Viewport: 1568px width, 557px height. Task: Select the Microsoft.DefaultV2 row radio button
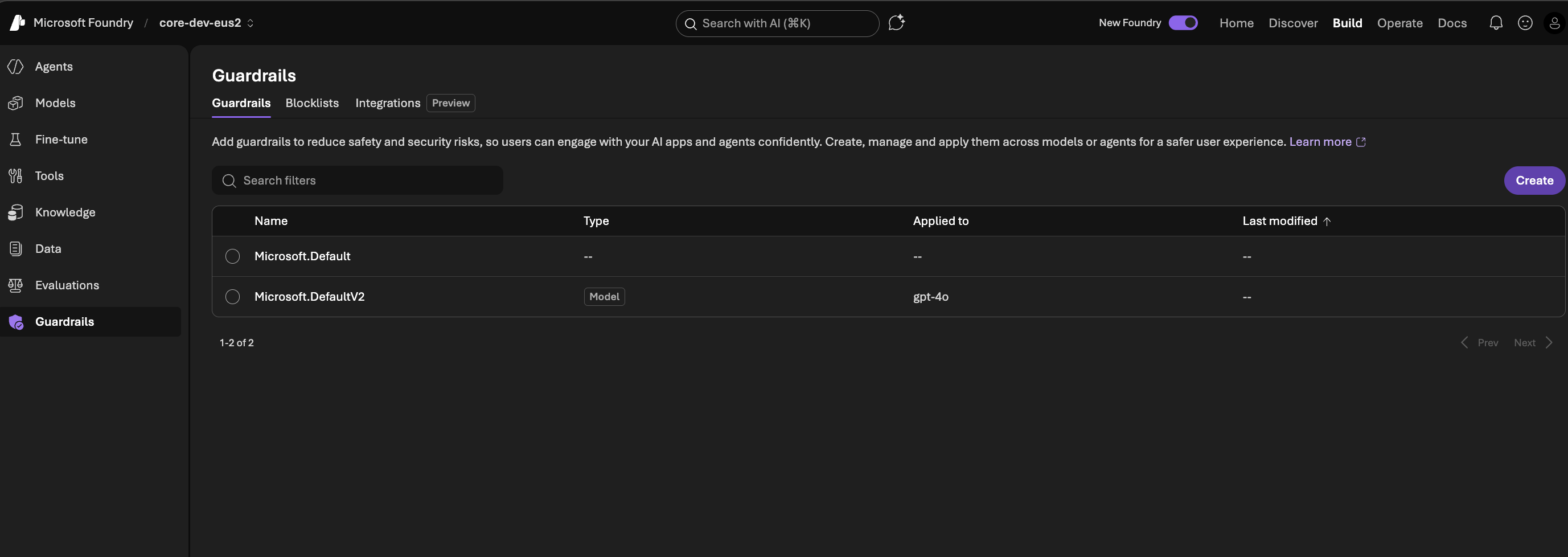(232, 297)
